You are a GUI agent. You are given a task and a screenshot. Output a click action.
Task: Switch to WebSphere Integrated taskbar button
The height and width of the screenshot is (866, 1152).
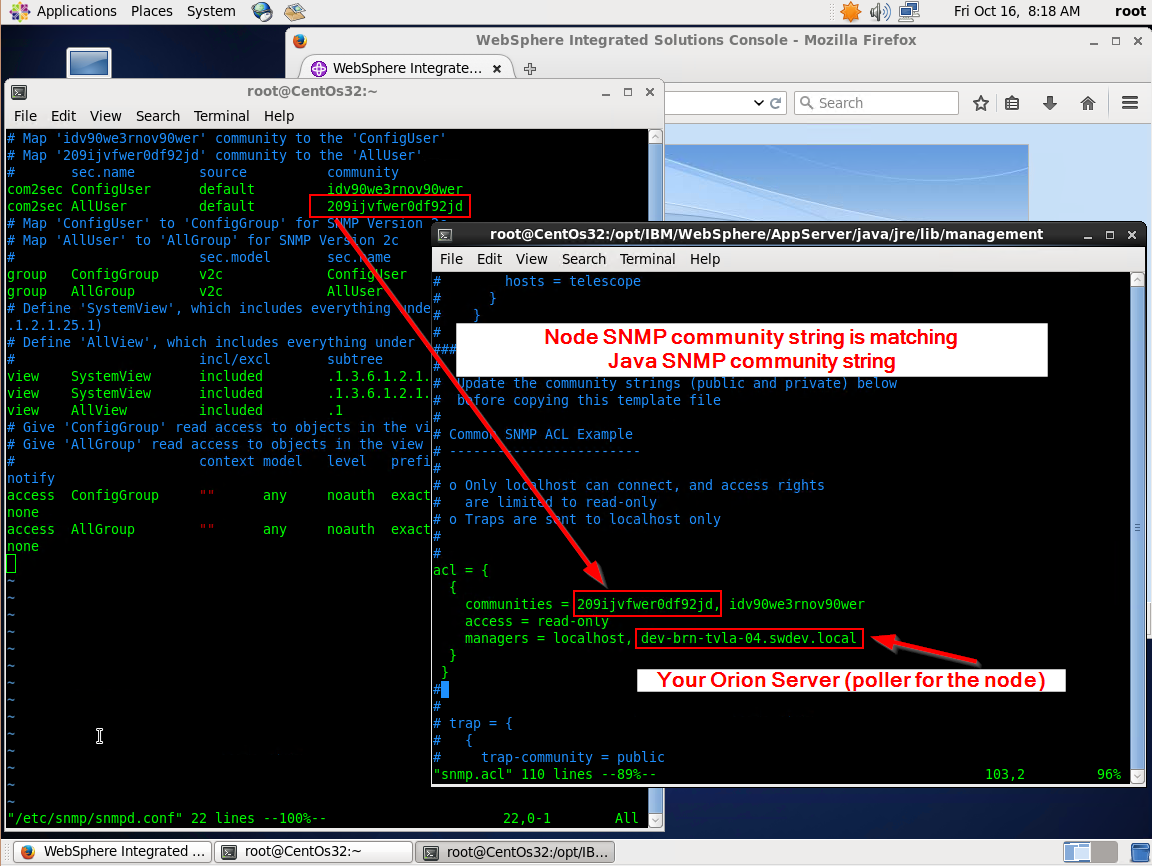pos(113,851)
